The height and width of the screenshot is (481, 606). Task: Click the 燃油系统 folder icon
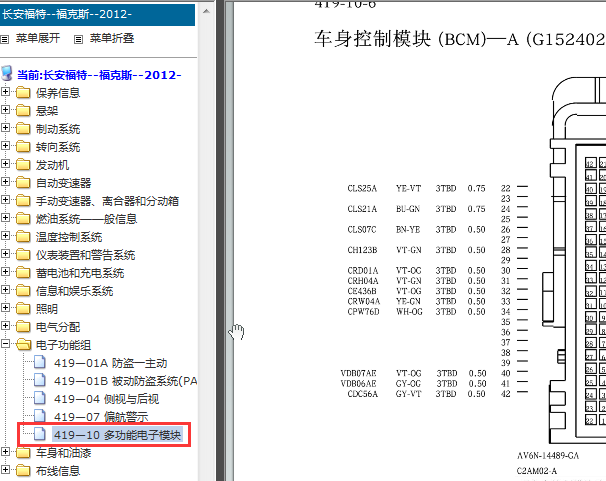(x=23, y=218)
